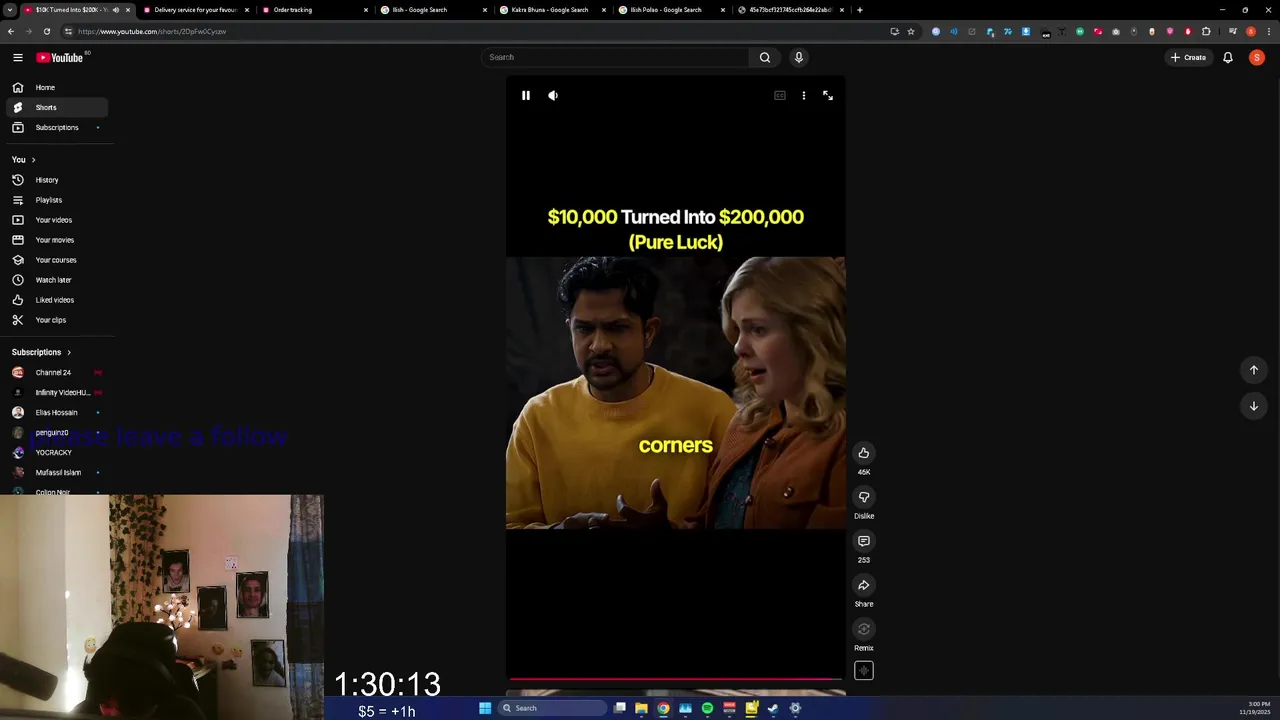Open History in sidebar
The width and height of the screenshot is (1280, 720).
[57, 180]
